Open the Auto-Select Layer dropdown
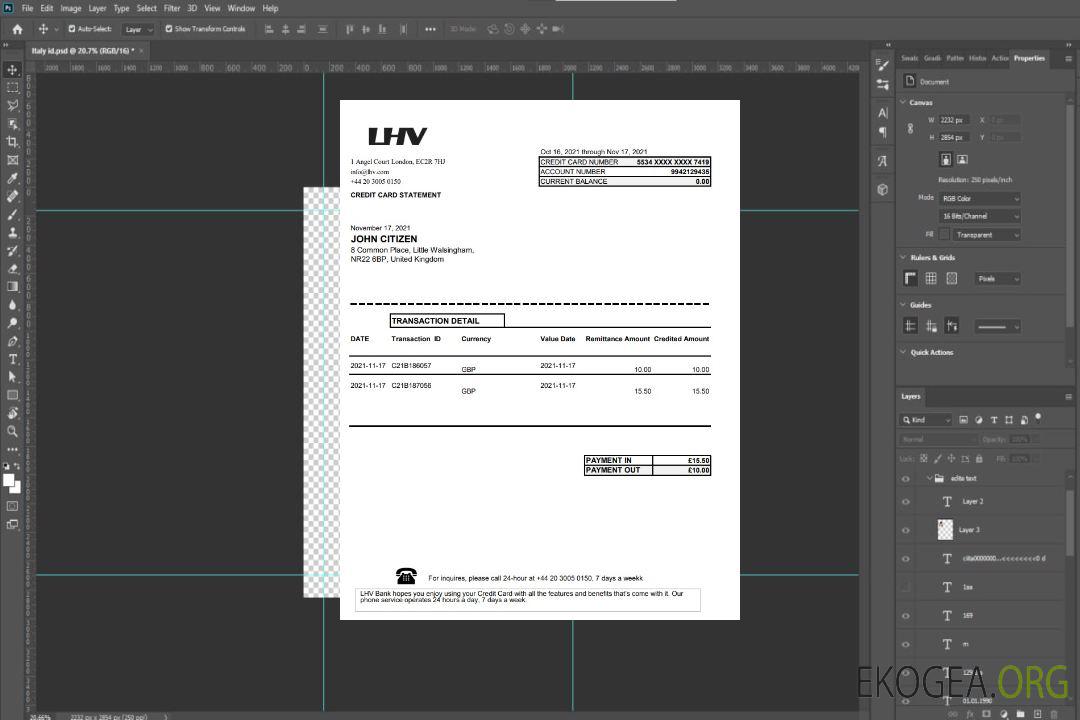This screenshot has height=720, width=1080. (x=138, y=29)
